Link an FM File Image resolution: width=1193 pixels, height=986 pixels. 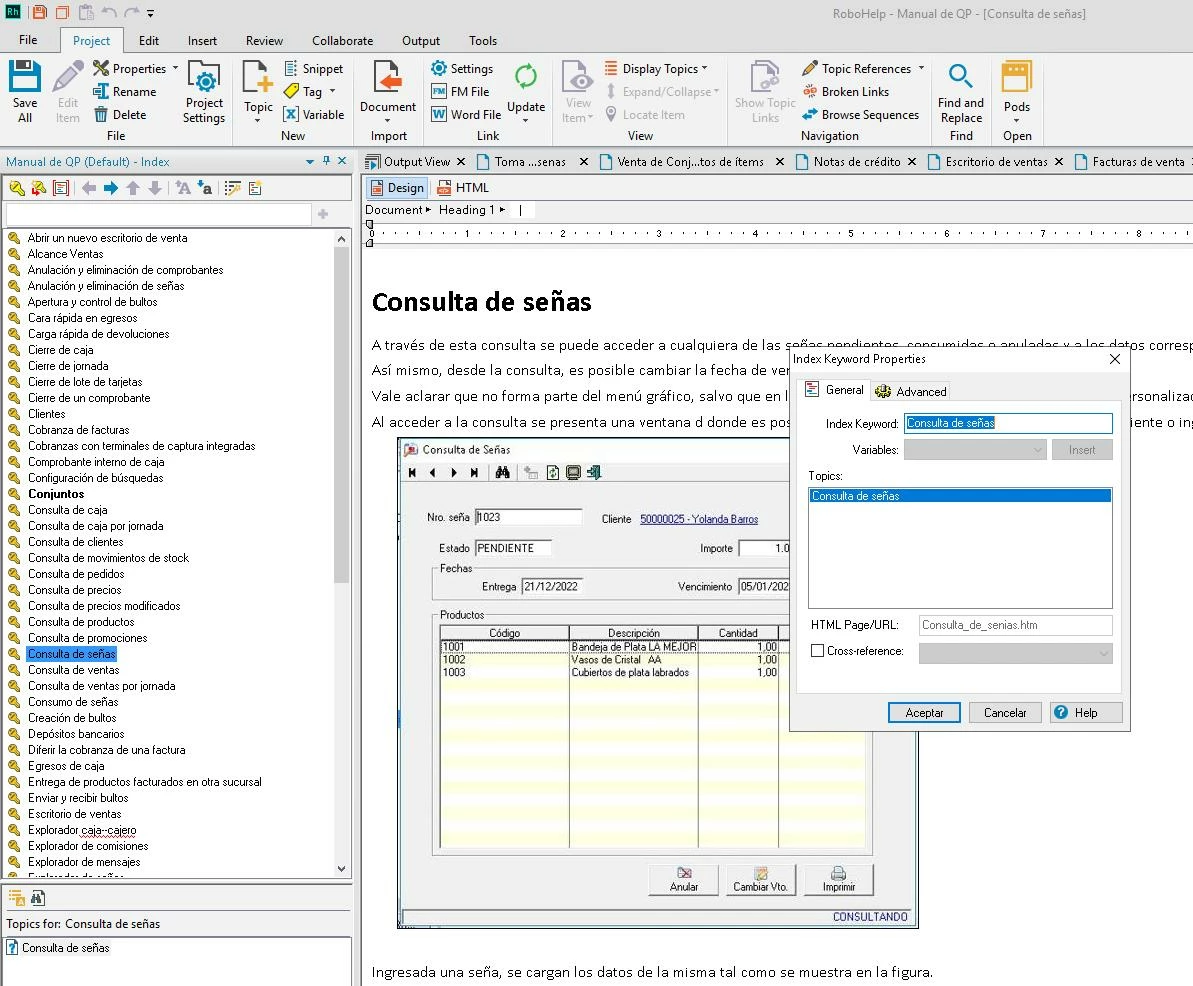(460, 91)
